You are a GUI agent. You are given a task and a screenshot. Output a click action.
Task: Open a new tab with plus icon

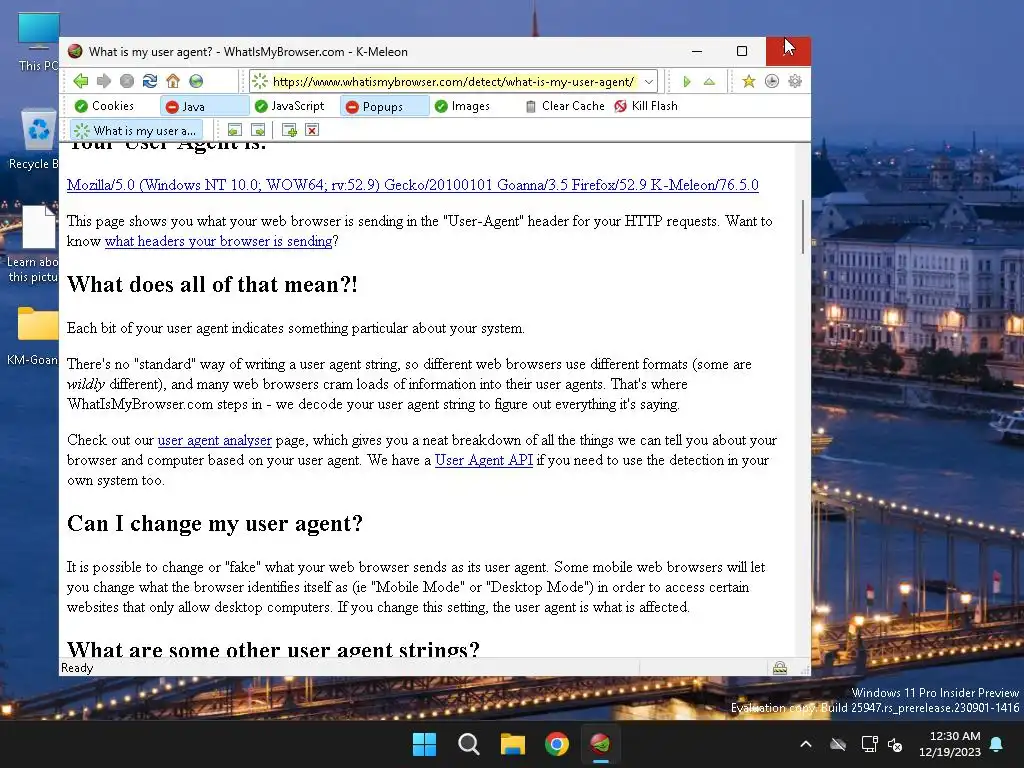click(289, 130)
